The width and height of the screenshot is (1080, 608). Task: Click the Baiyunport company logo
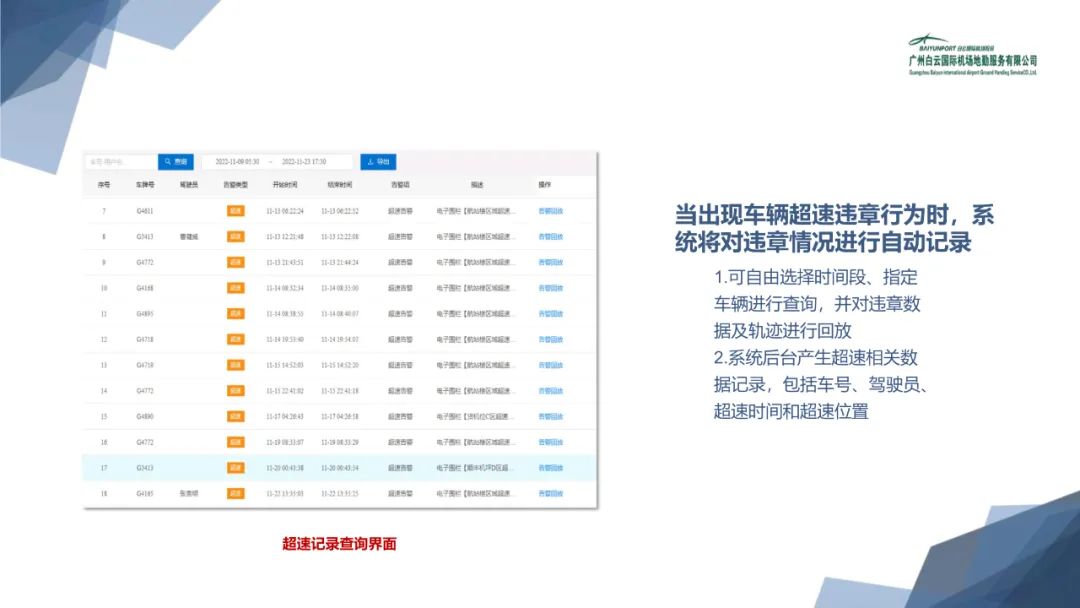(972, 57)
